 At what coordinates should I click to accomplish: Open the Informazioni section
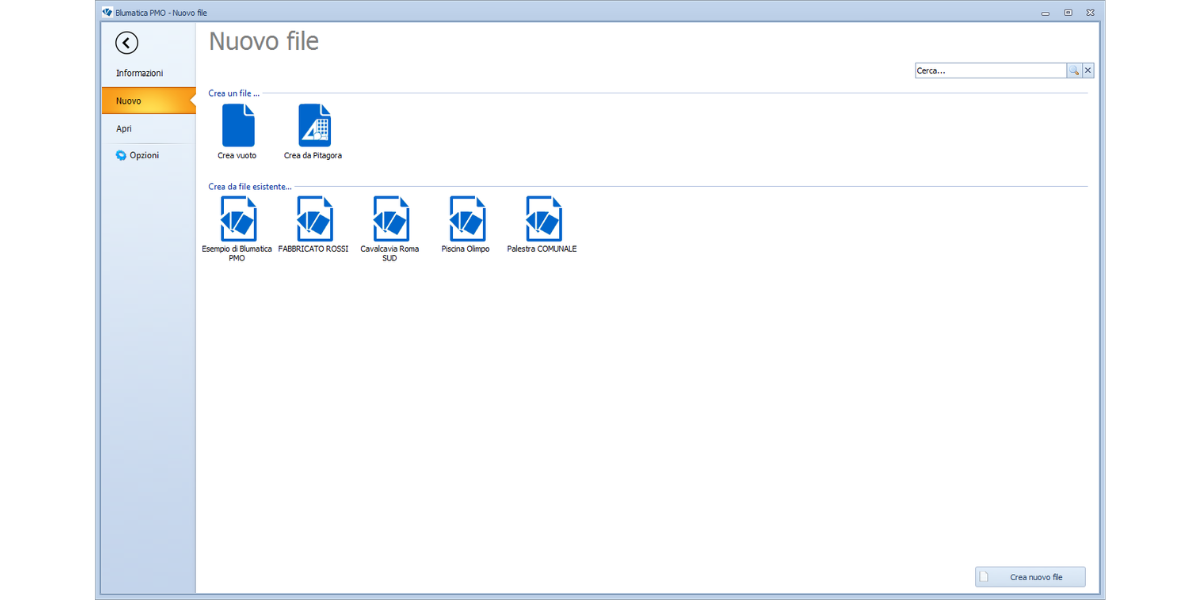[x=139, y=73]
